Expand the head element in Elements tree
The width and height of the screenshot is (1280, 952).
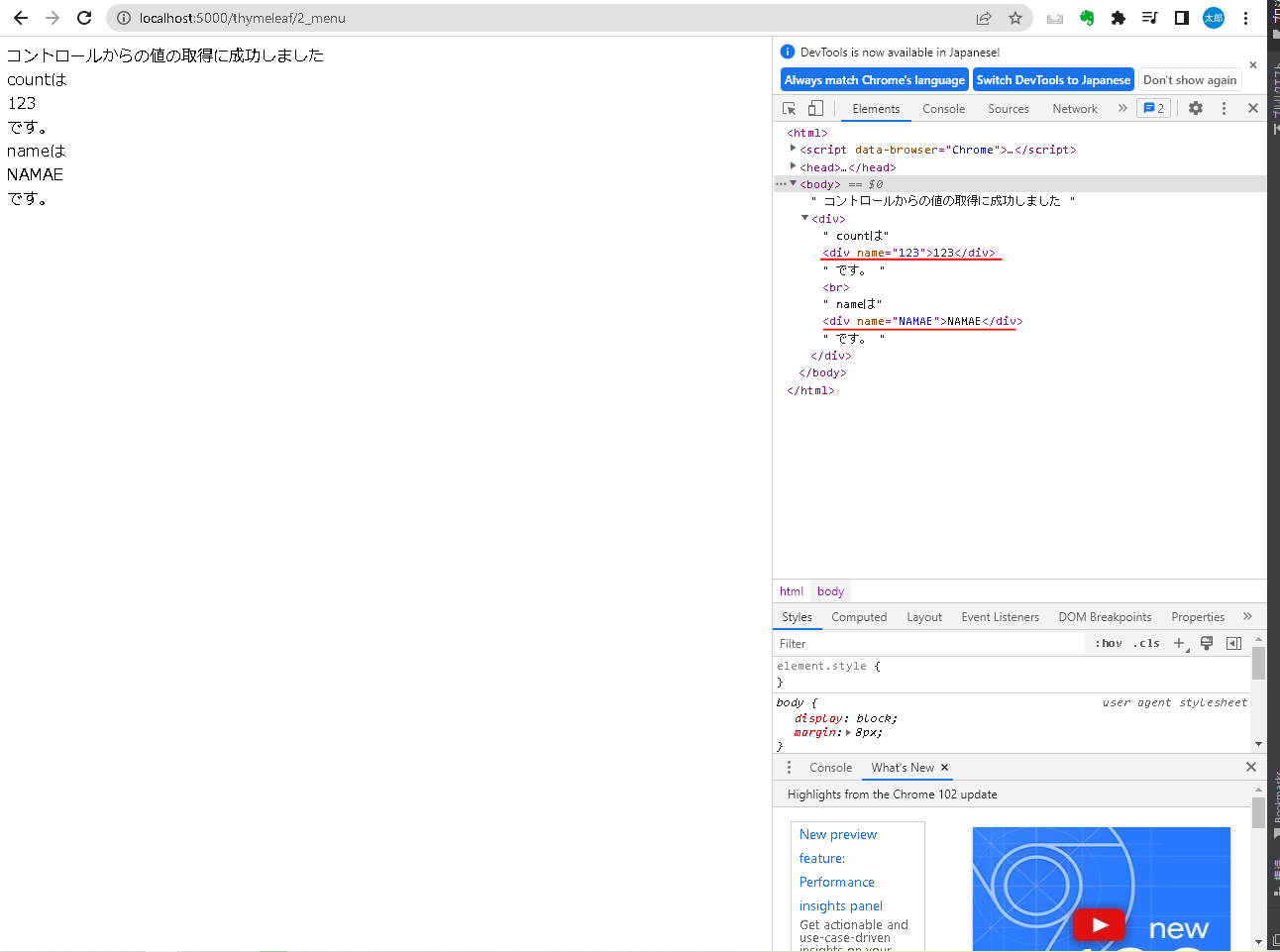(793, 166)
